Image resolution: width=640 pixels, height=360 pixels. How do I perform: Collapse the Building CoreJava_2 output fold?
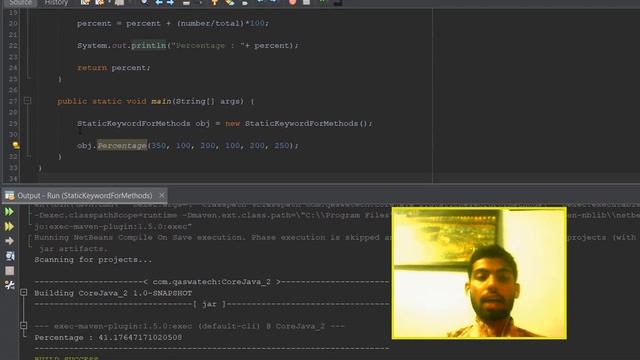click(24, 293)
